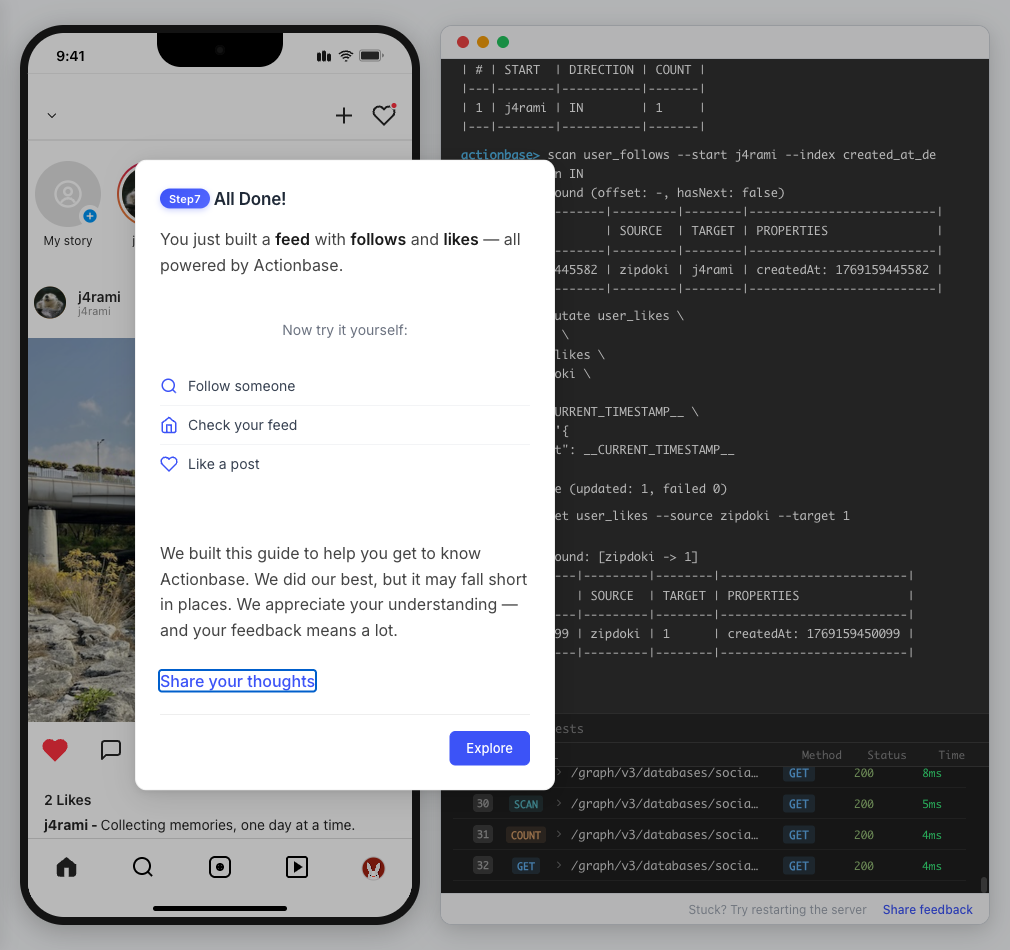This screenshot has height=950, width=1010.
Task: Expand request row 31 COUNT chevron
Action: pos(559,835)
